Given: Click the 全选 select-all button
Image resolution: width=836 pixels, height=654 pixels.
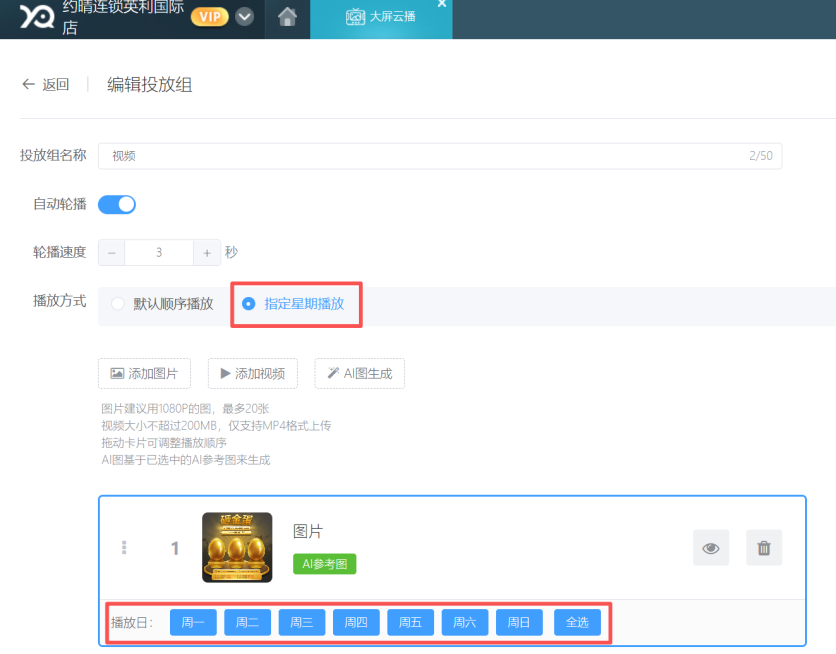Looking at the screenshot, I should click(577, 622).
